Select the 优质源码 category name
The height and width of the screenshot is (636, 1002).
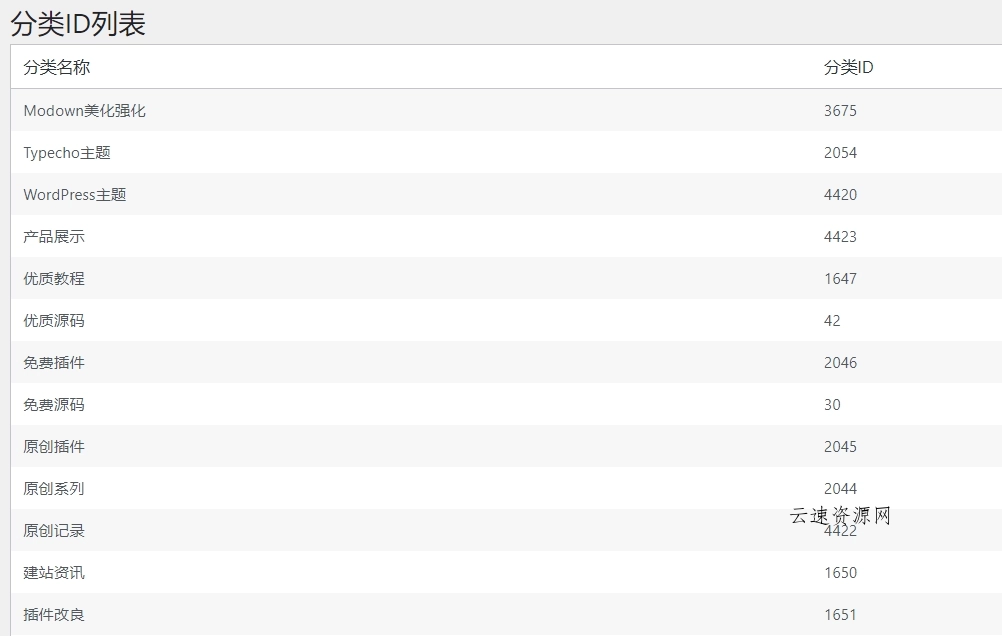click(54, 321)
